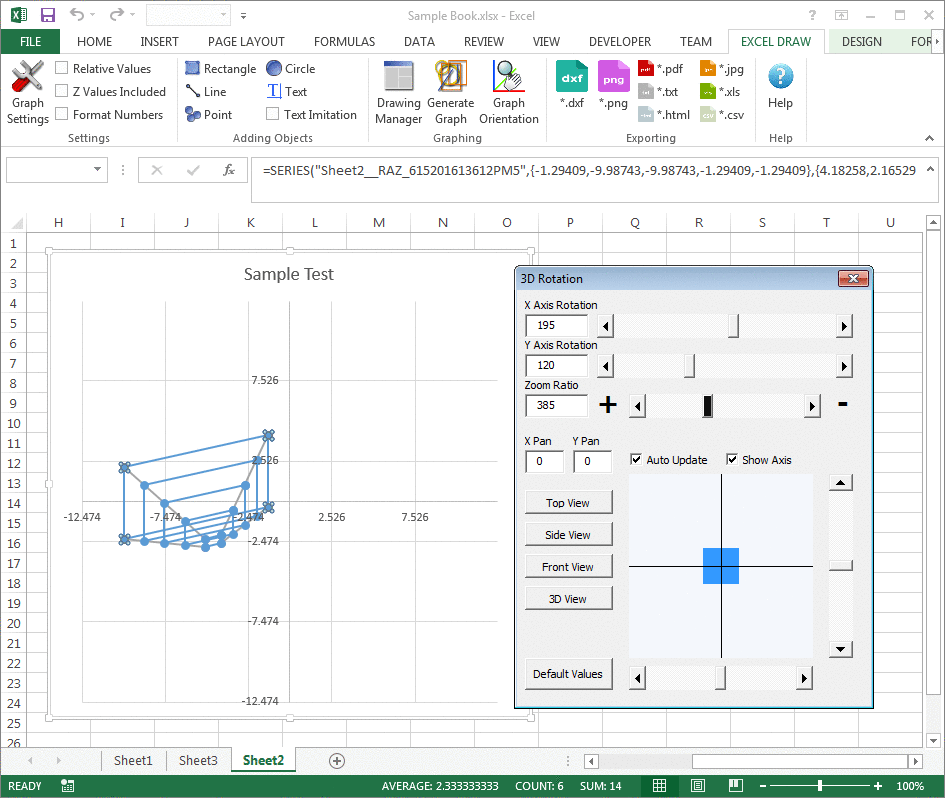
Task: Click the Front View button
Action: coord(568,567)
